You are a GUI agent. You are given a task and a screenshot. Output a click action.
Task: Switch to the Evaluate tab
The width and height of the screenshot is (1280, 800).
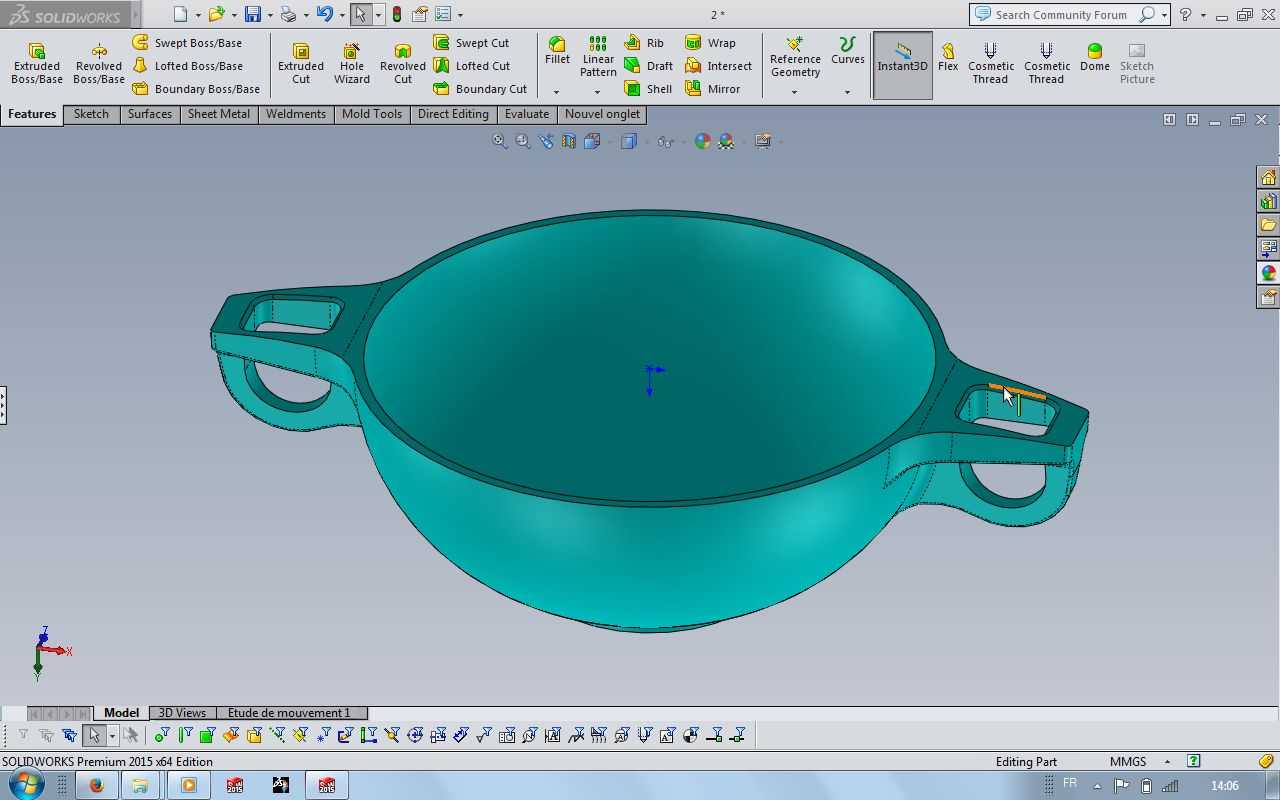527,114
